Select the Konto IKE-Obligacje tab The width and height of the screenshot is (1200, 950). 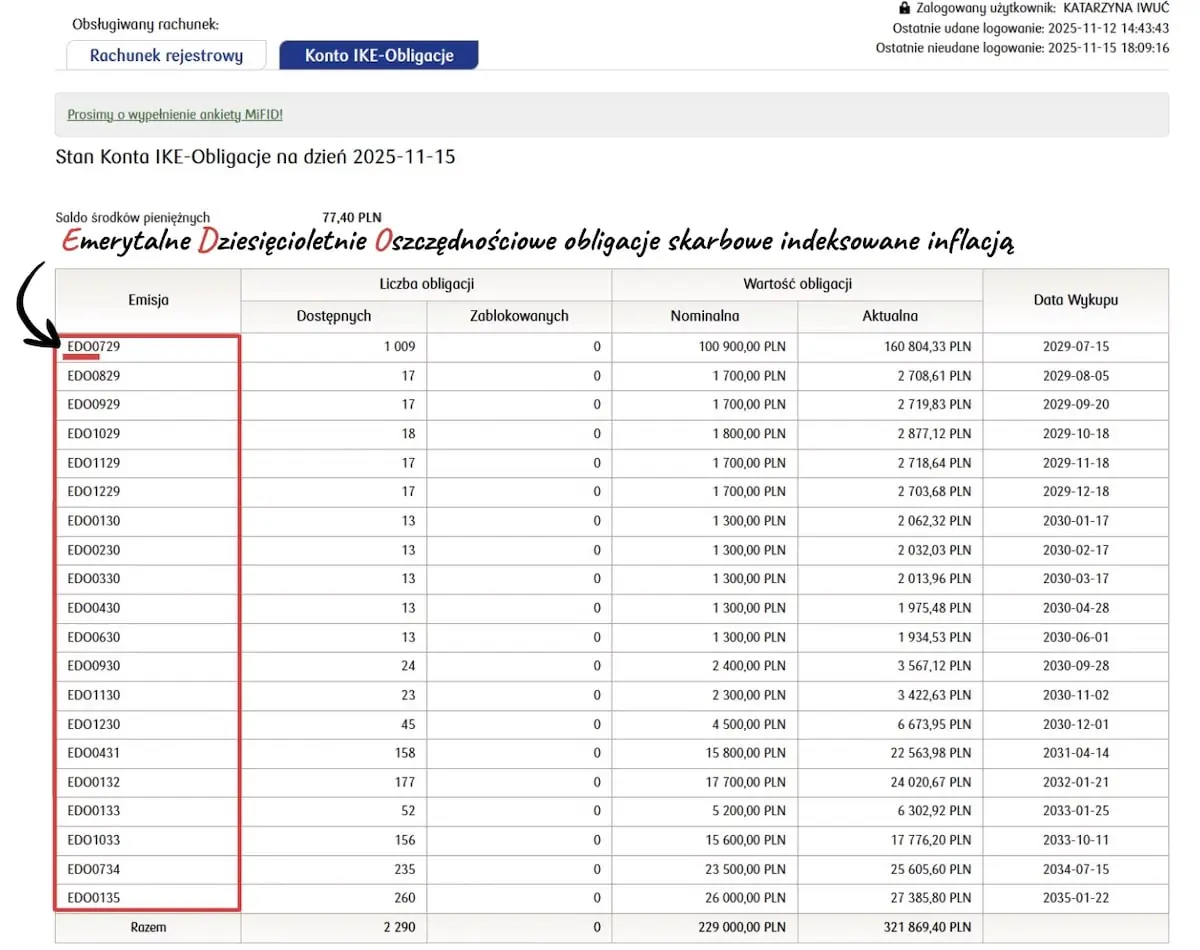tap(379, 56)
